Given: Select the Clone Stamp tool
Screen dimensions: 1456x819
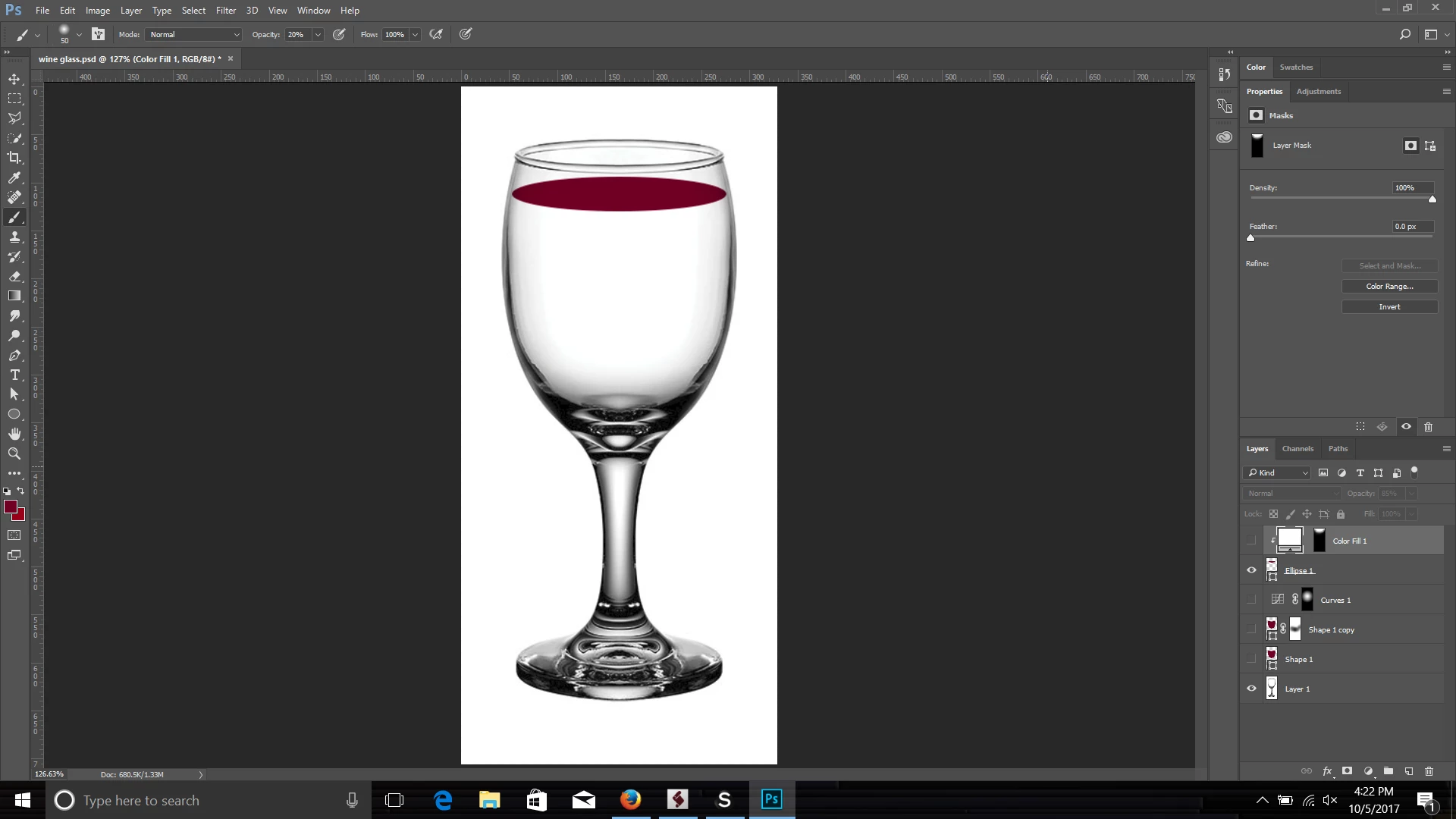Looking at the screenshot, I should (x=14, y=237).
